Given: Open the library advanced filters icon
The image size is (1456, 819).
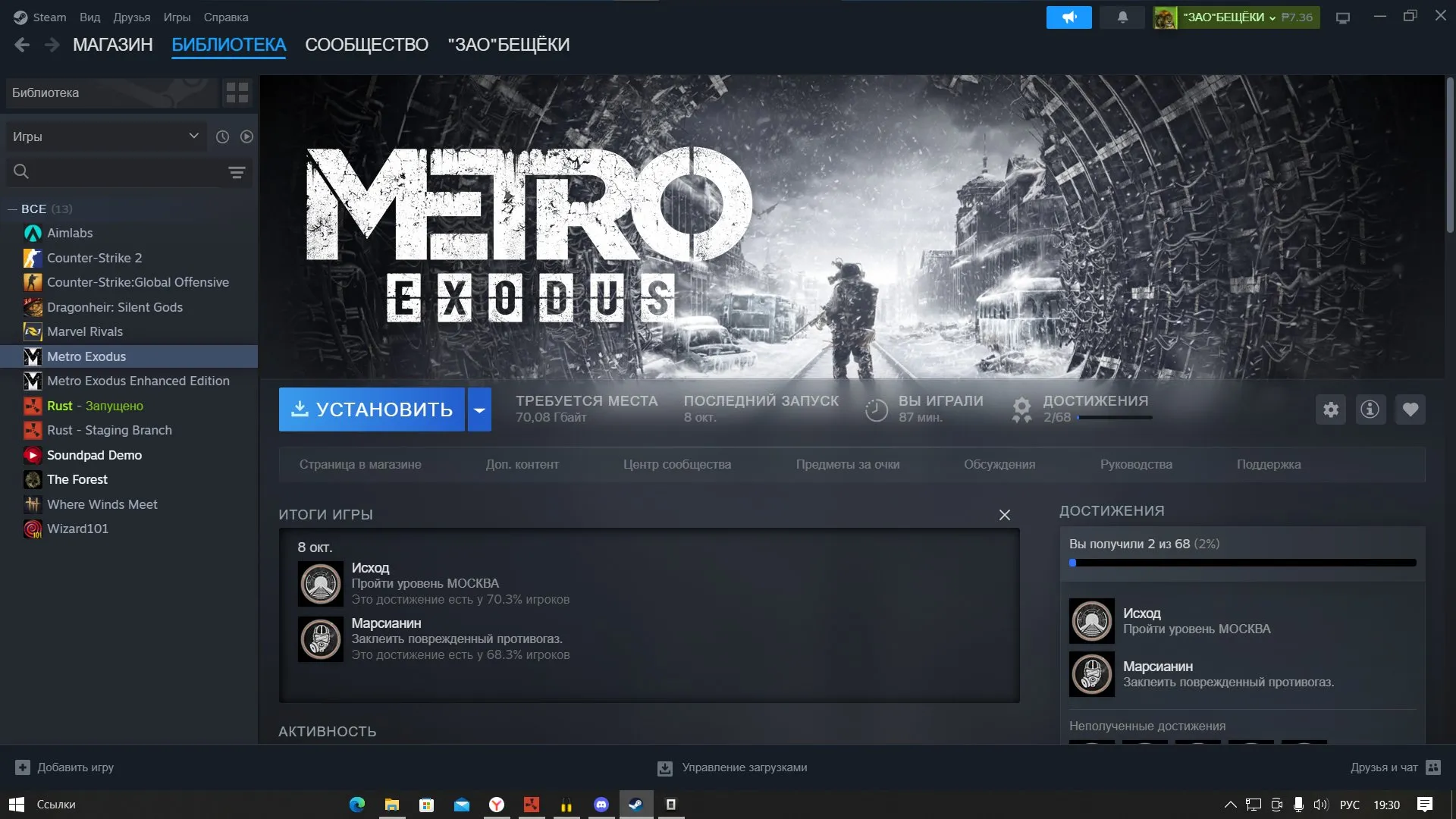Looking at the screenshot, I should (237, 172).
